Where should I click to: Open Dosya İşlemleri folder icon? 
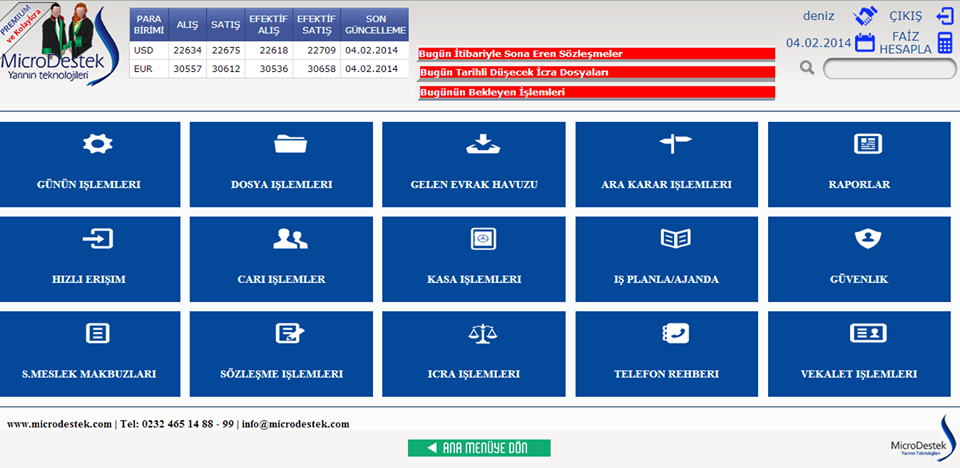click(x=290, y=144)
